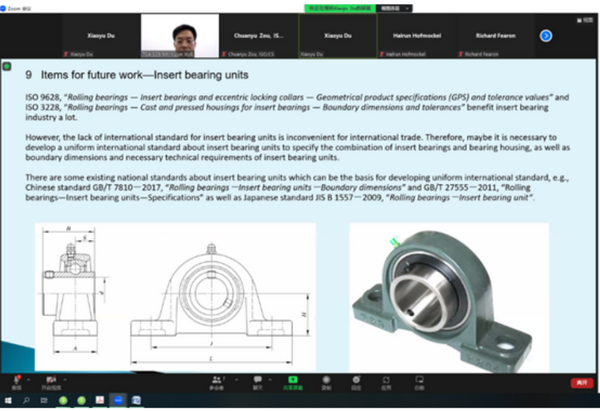Screen dimensions: 600x411
Task: Open Task View on the taskbar
Action: (x=44, y=401)
